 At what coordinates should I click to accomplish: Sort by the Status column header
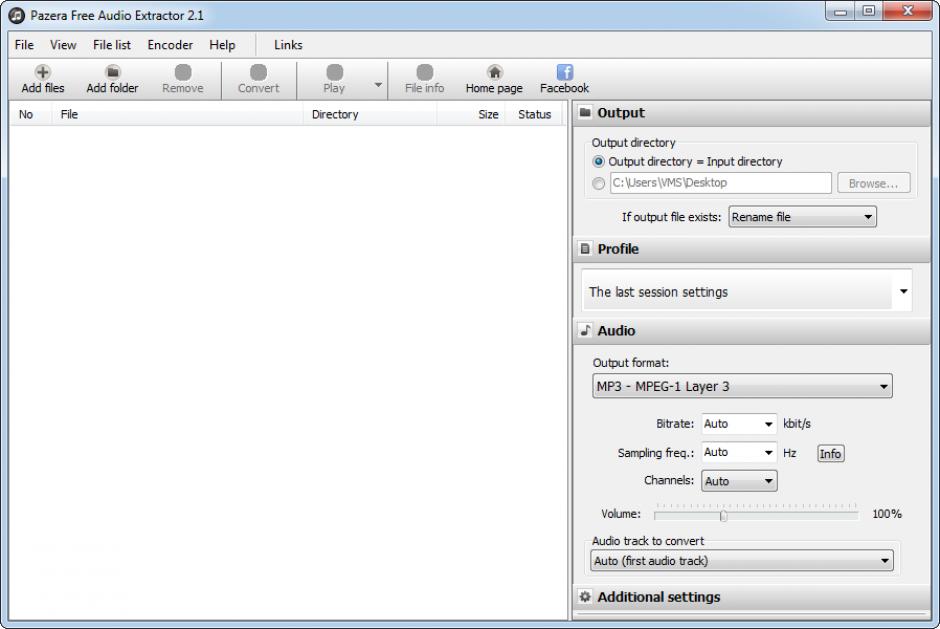[x=534, y=114]
